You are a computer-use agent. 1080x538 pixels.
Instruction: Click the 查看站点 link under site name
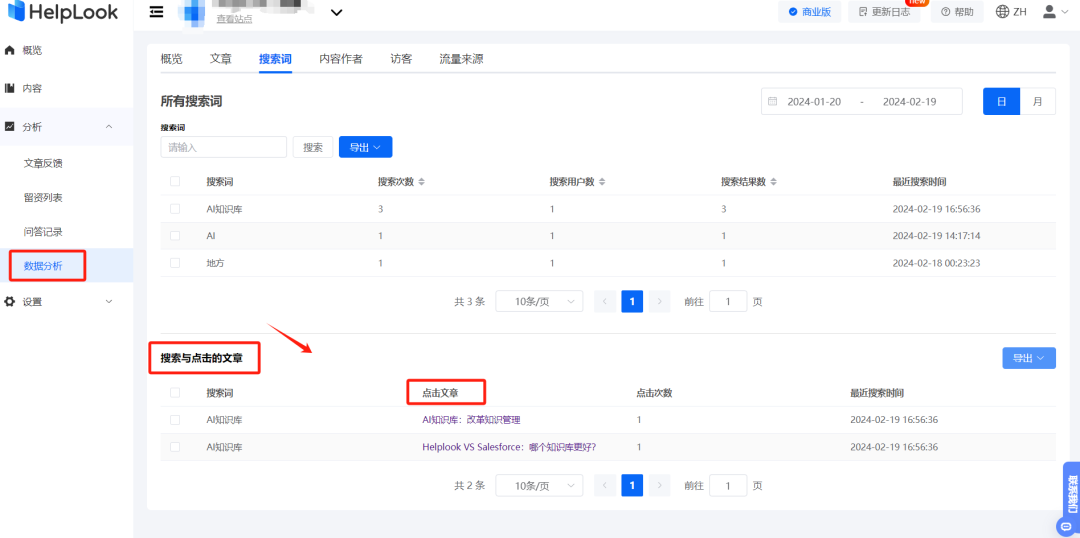(x=234, y=19)
